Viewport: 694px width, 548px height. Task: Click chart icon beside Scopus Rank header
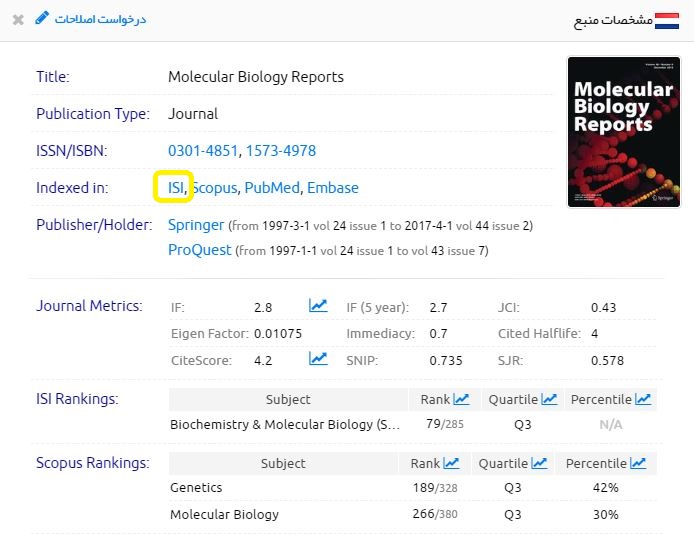click(x=452, y=463)
